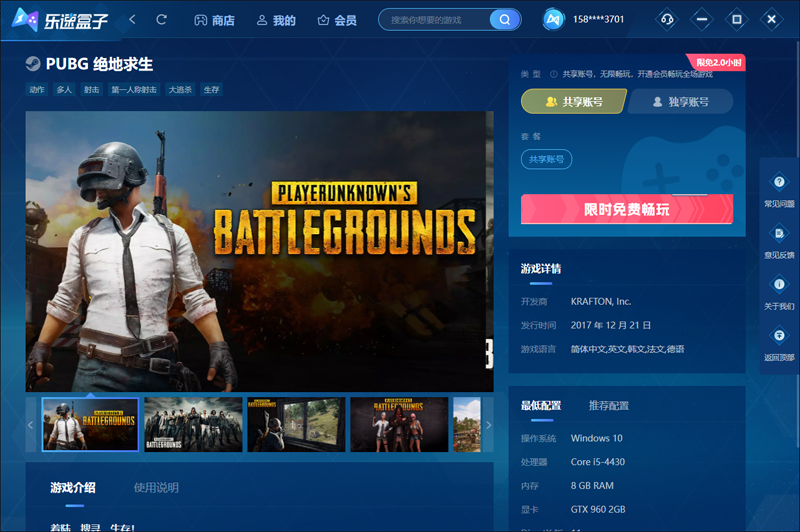This screenshot has width=800, height=532.
Task: Open the customer service headset icon
Action: click(667, 20)
